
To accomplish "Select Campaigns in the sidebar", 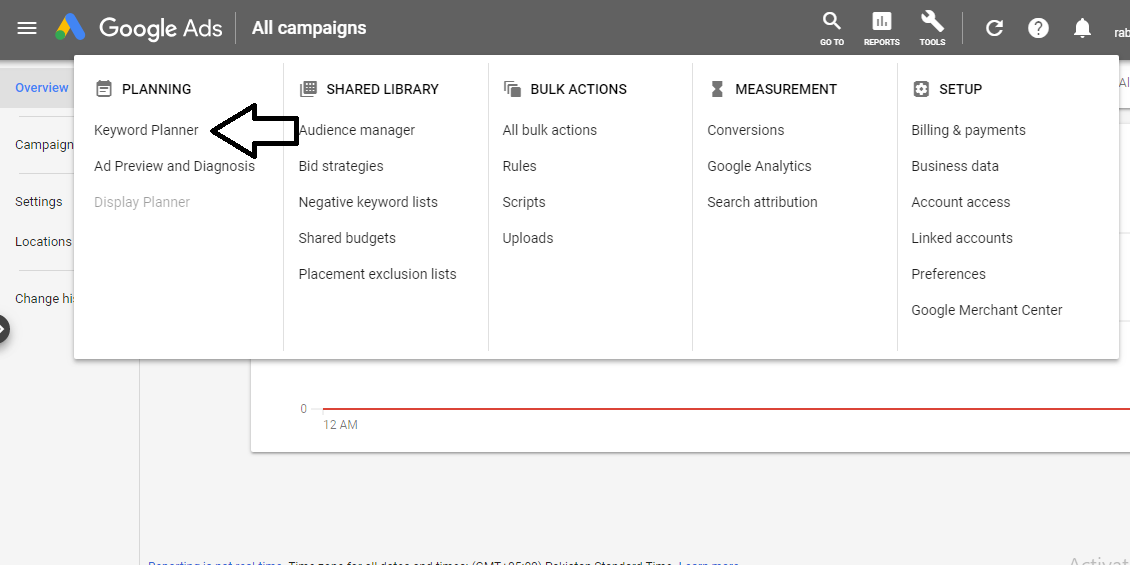I will (44, 145).
